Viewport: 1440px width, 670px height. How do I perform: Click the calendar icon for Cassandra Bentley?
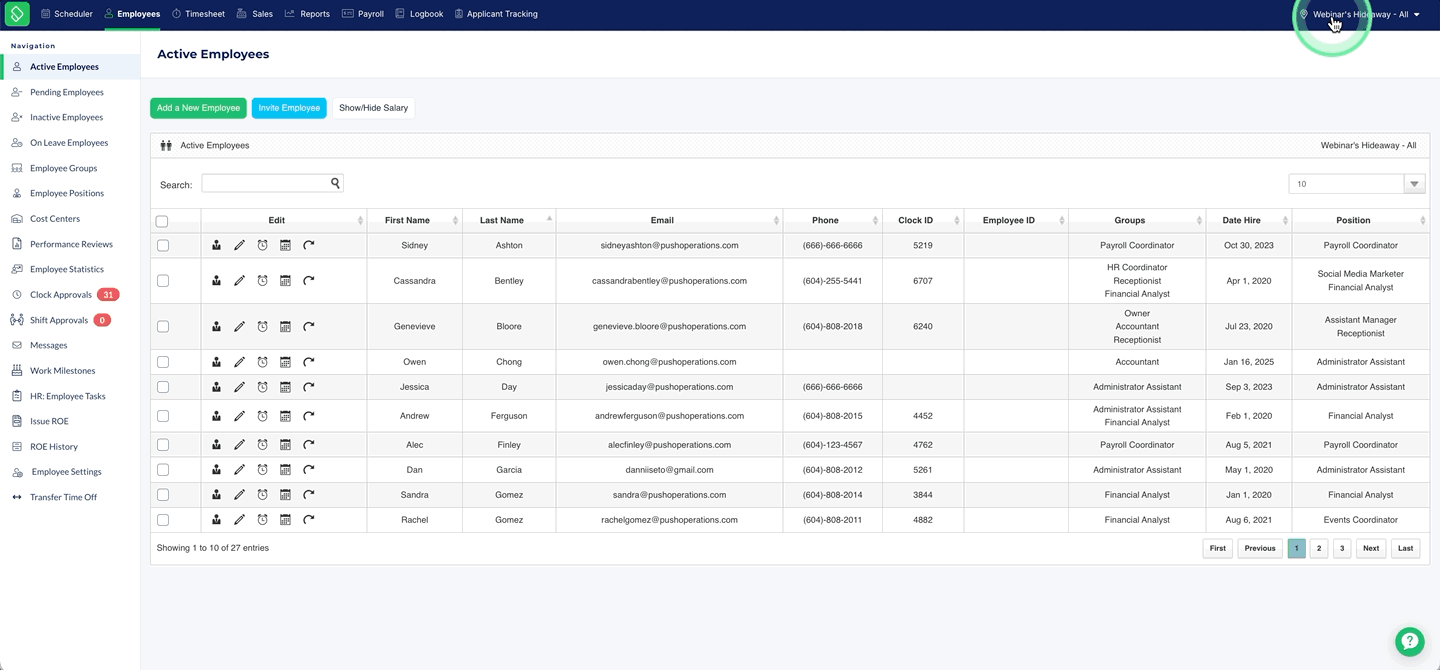[x=285, y=281]
